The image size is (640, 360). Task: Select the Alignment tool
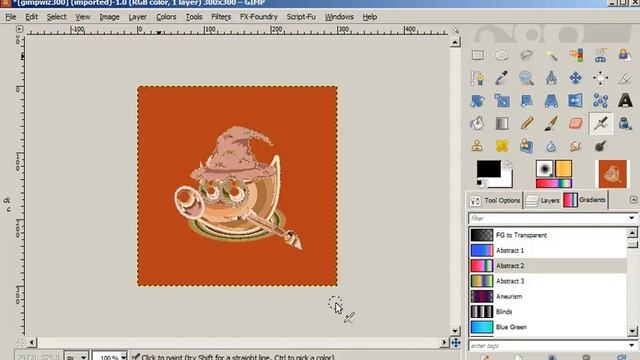click(600, 78)
